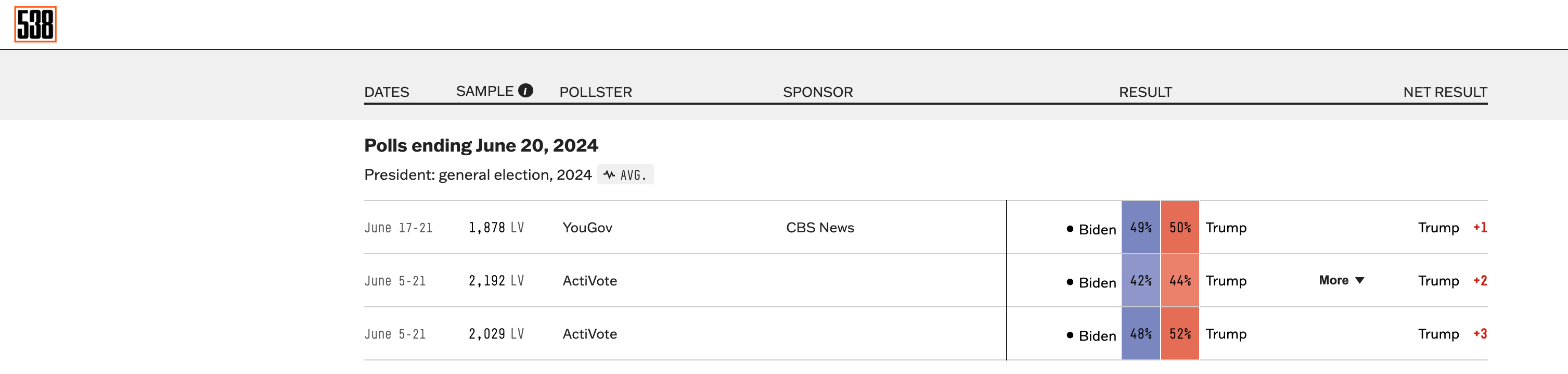Open the ActiVote link in 2,192 LV row
1568x374 pixels.
(x=590, y=281)
